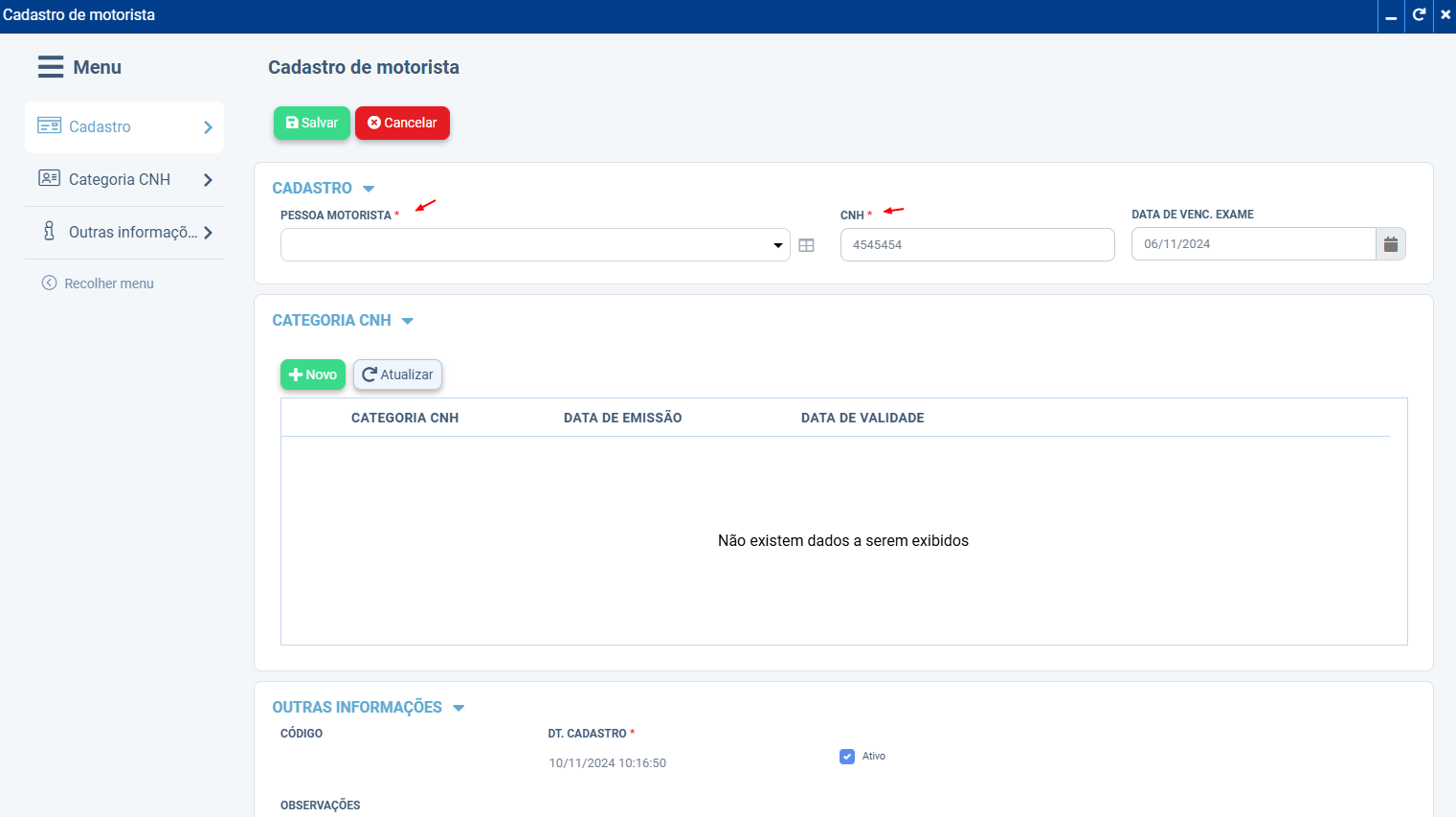Sort by DATA DE VALIDADE column header
The height and width of the screenshot is (817, 1456).
(862, 418)
